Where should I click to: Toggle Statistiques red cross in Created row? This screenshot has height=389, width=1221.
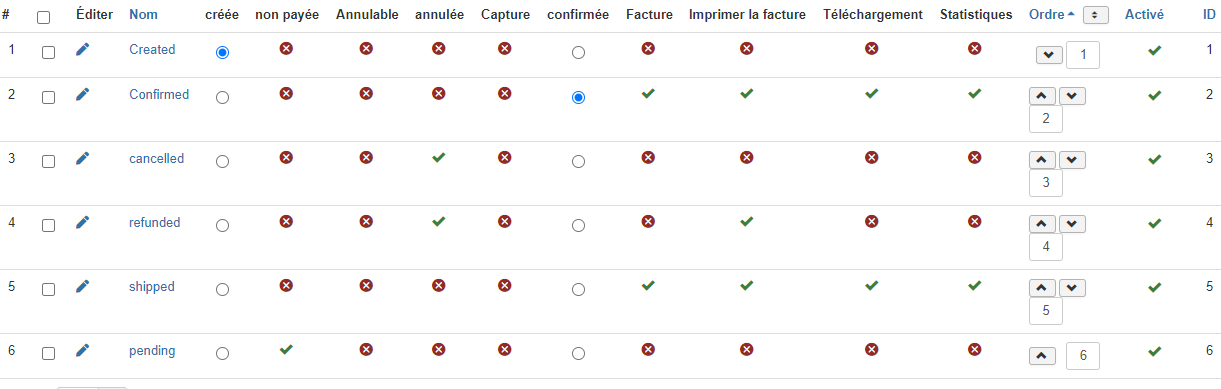975,48
